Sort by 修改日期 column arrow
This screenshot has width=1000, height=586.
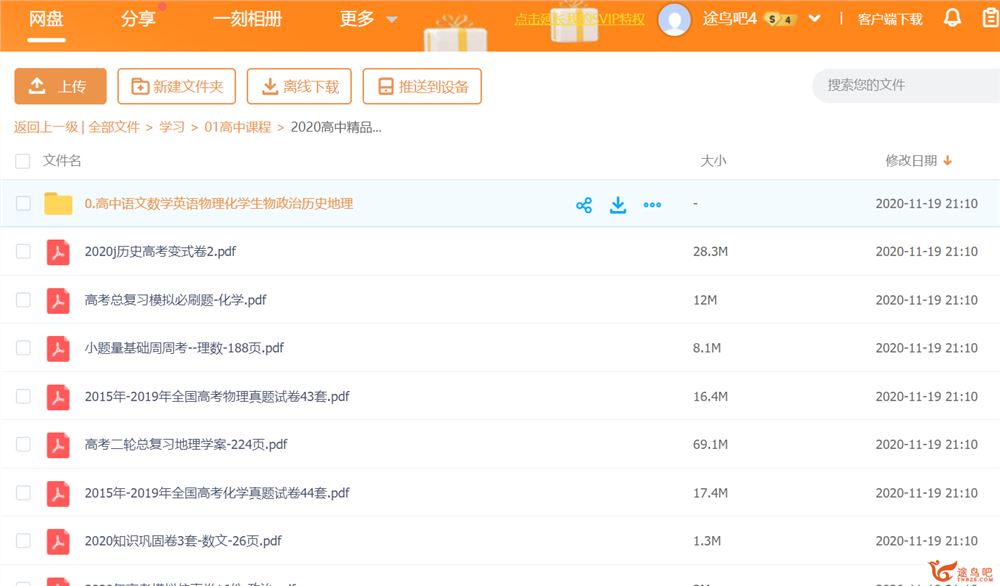point(947,161)
